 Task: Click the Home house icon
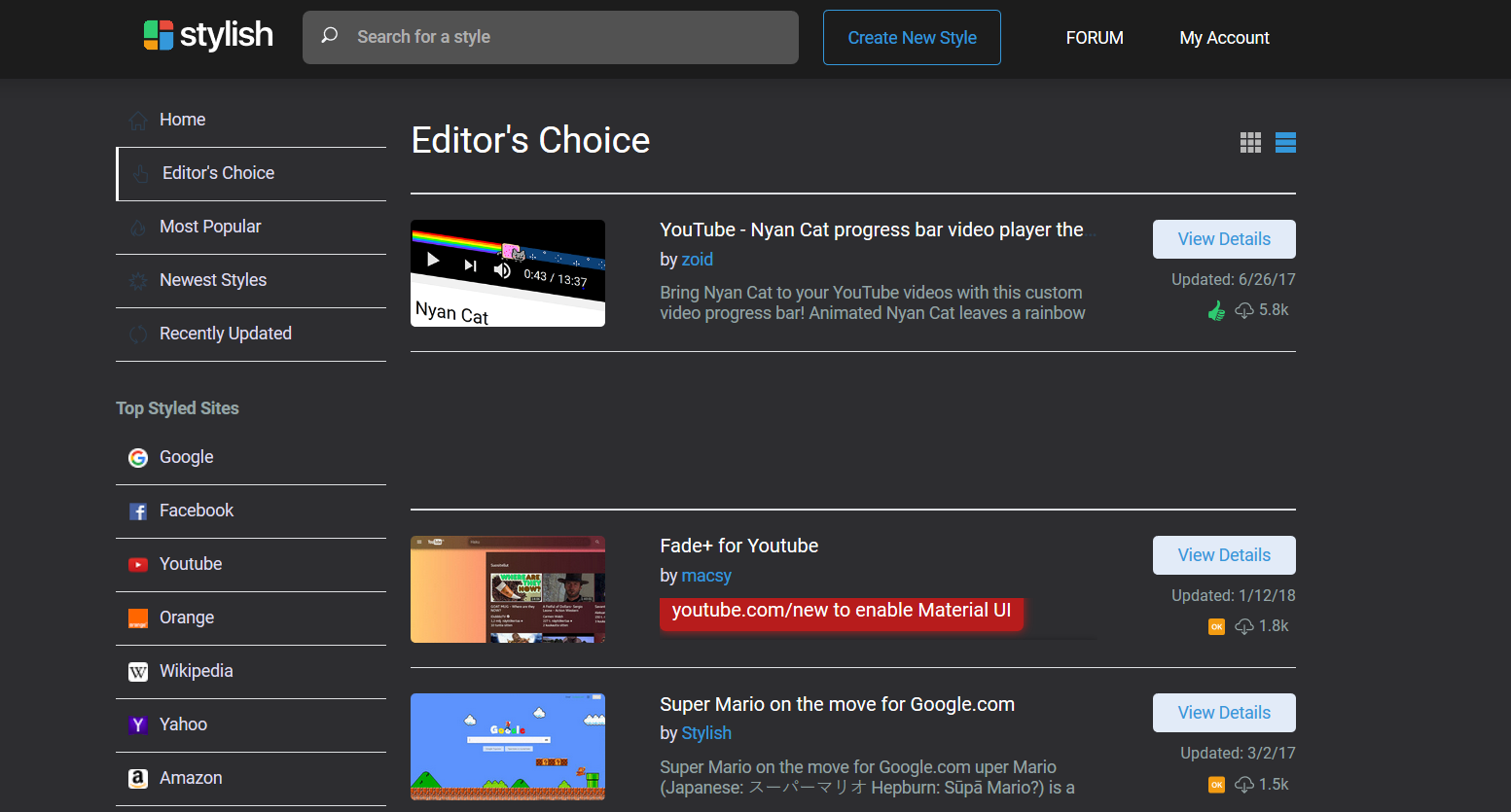138,121
